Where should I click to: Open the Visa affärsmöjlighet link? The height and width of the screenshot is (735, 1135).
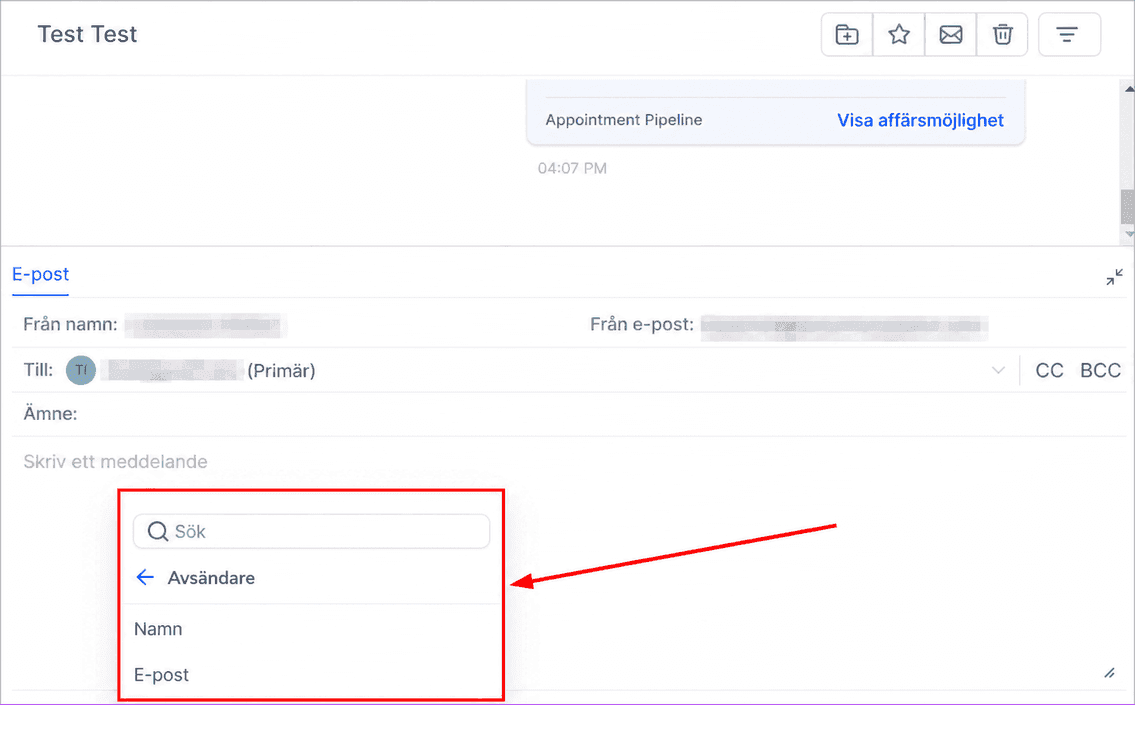(x=920, y=120)
